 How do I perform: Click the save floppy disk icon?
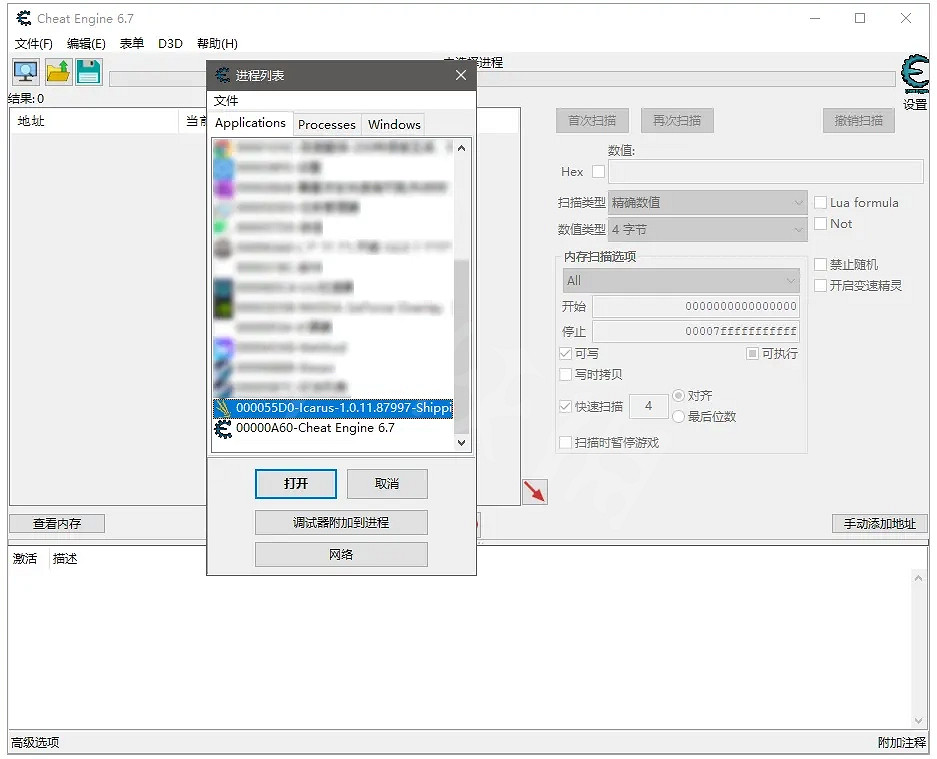(89, 72)
